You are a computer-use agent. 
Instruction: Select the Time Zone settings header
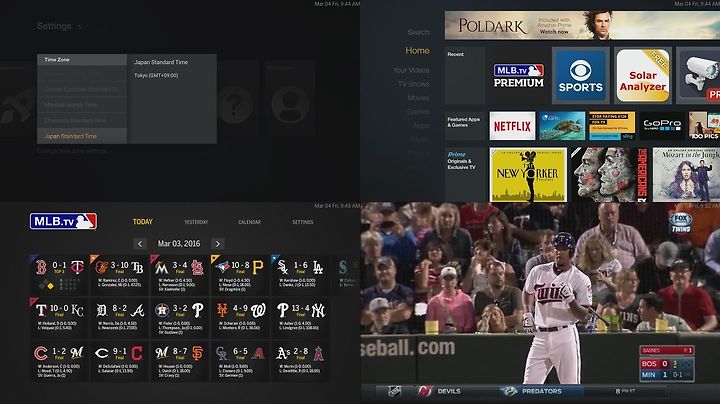82,60
